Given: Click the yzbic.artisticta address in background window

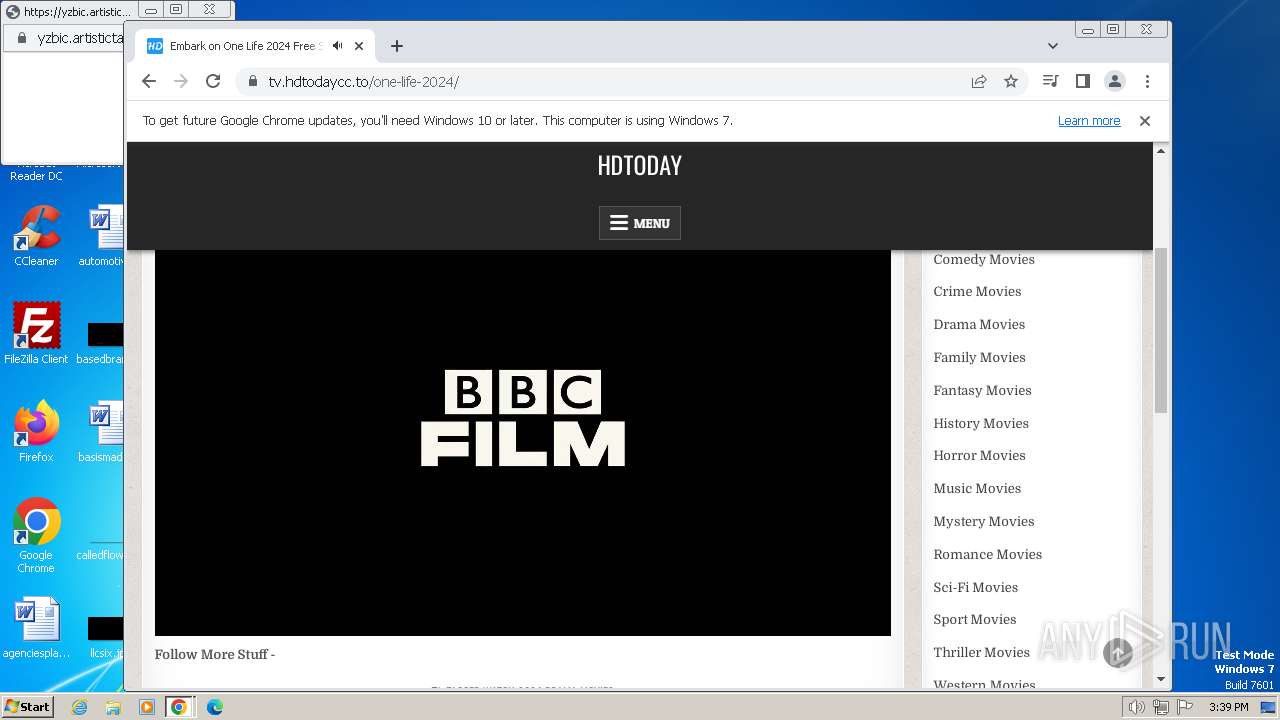Looking at the screenshot, I should coord(80,38).
